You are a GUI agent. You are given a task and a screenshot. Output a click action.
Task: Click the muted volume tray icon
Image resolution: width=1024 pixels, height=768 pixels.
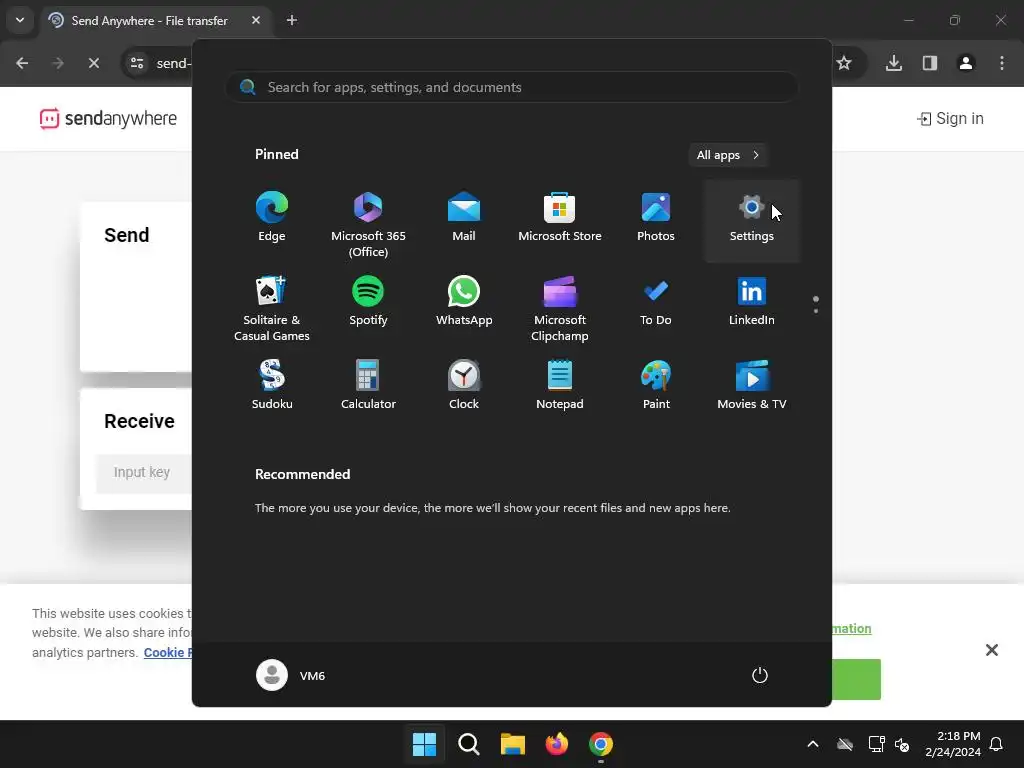pos(902,744)
